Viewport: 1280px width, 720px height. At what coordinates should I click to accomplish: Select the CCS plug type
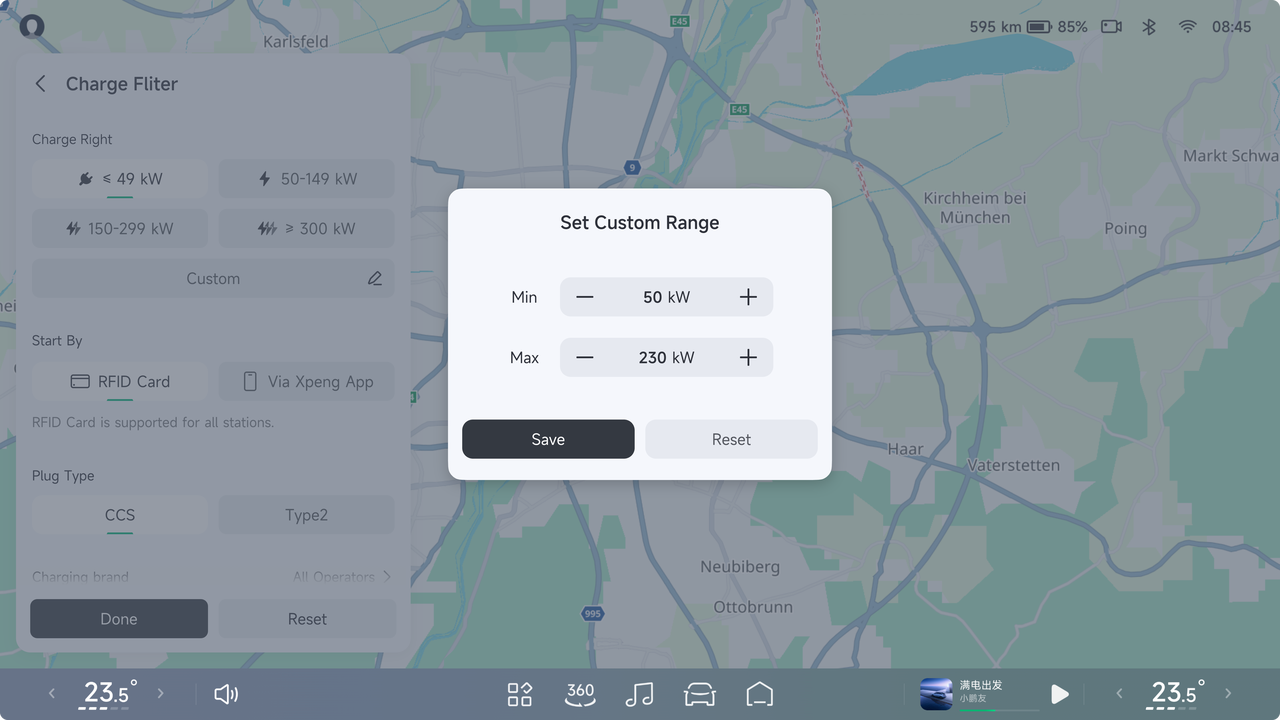(x=119, y=514)
